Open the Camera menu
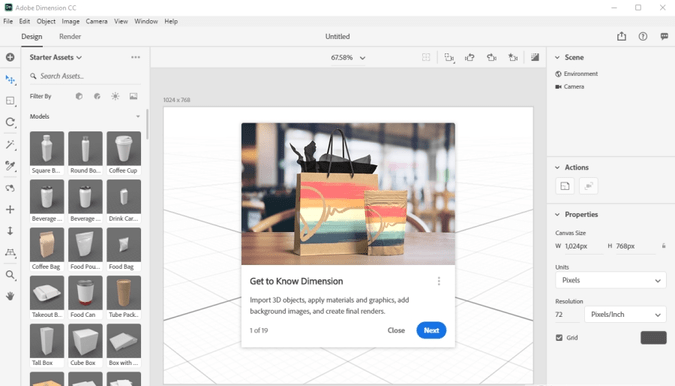Viewport: 675px width, 386px height. pyautogui.click(x=96, y=21)
